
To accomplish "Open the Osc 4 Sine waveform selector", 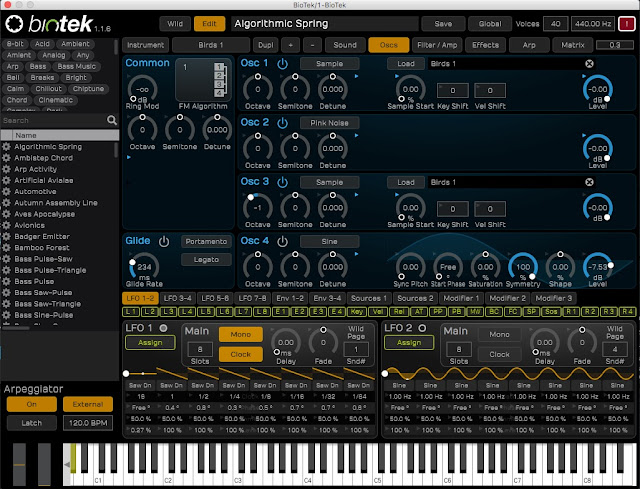I will click(x=329, y=241).
